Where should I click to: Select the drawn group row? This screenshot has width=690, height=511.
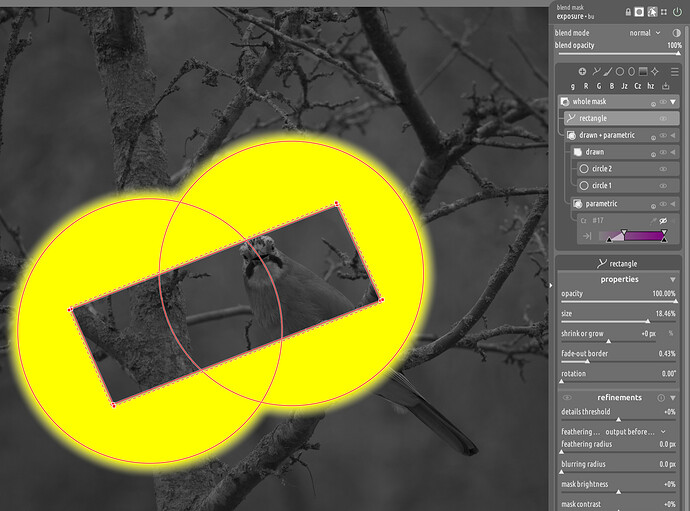coord(625,152)
